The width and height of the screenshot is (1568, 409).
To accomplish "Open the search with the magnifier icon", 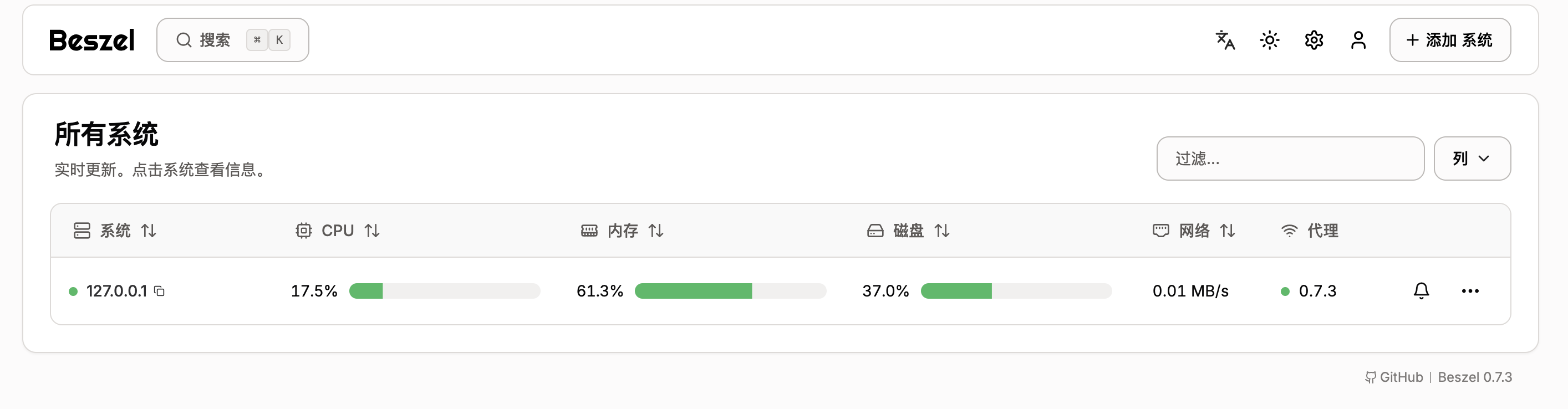I will click(x=184, y=39).
